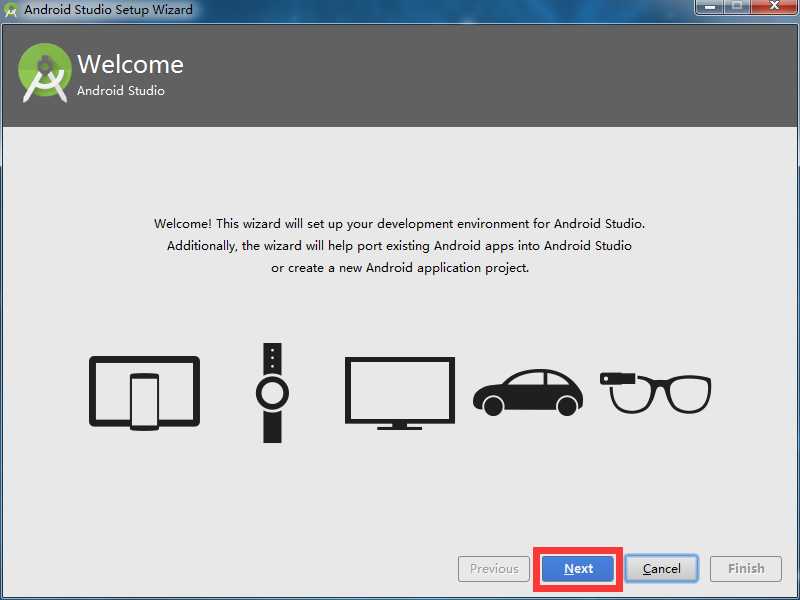
Task: Click the Glass eyewear icon
Action: point(656,393)
